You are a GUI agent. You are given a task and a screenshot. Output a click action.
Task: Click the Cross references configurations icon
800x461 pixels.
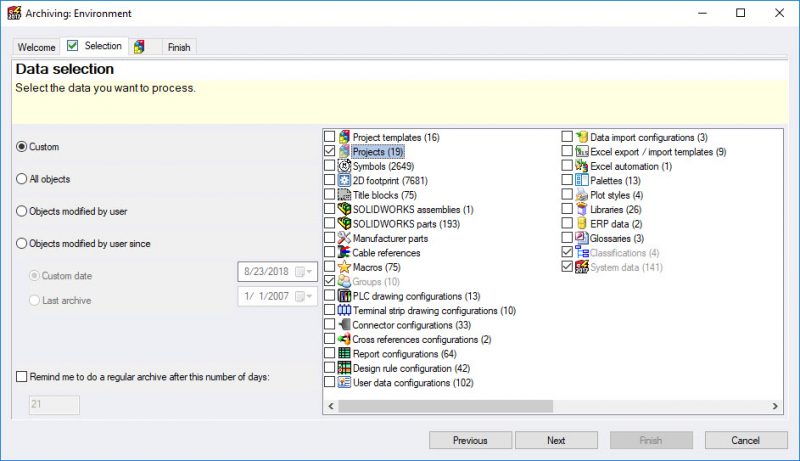pyautogui.click(x=344, y=339)
